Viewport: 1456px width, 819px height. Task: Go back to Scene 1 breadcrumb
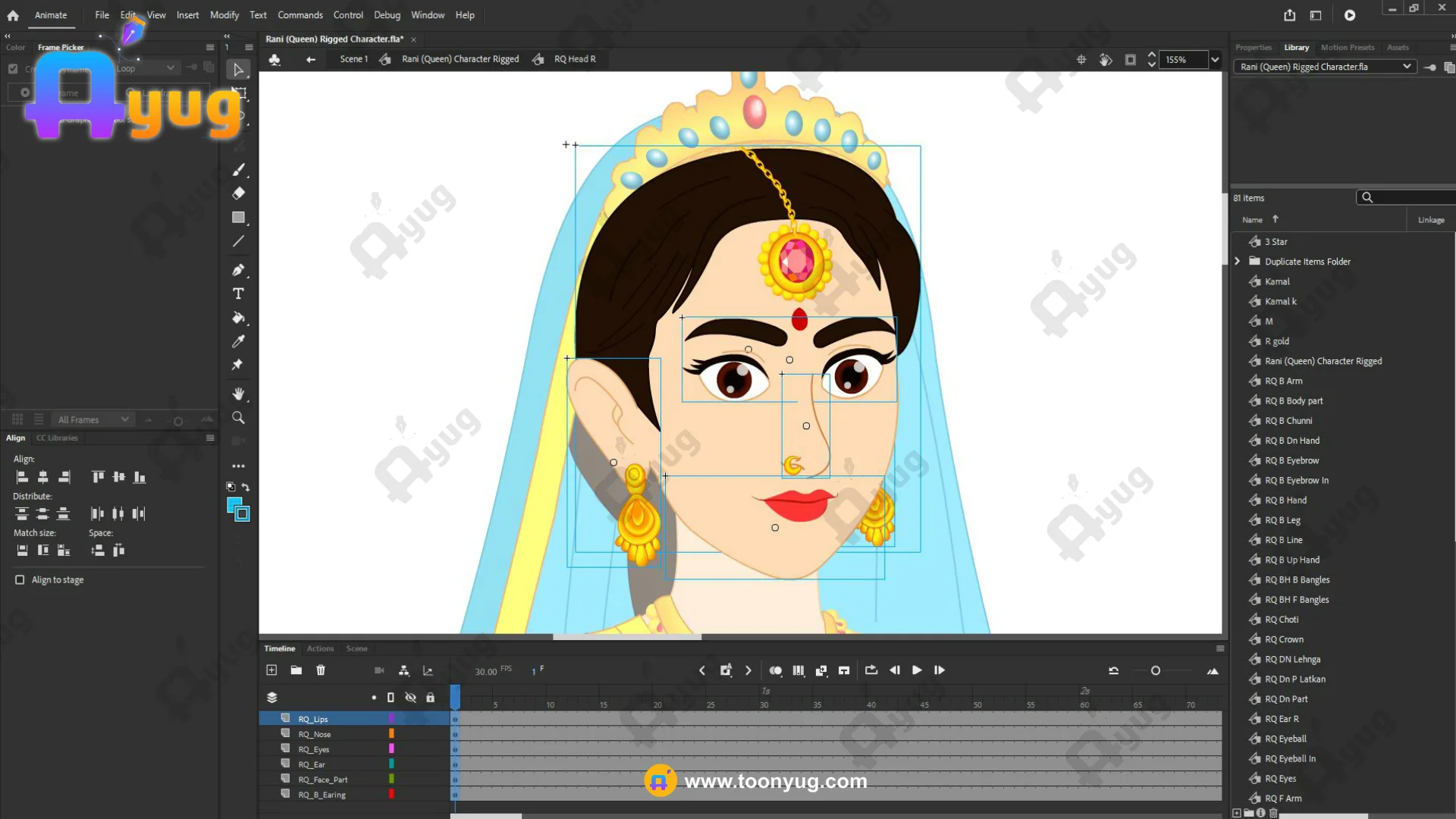point(353,59)
